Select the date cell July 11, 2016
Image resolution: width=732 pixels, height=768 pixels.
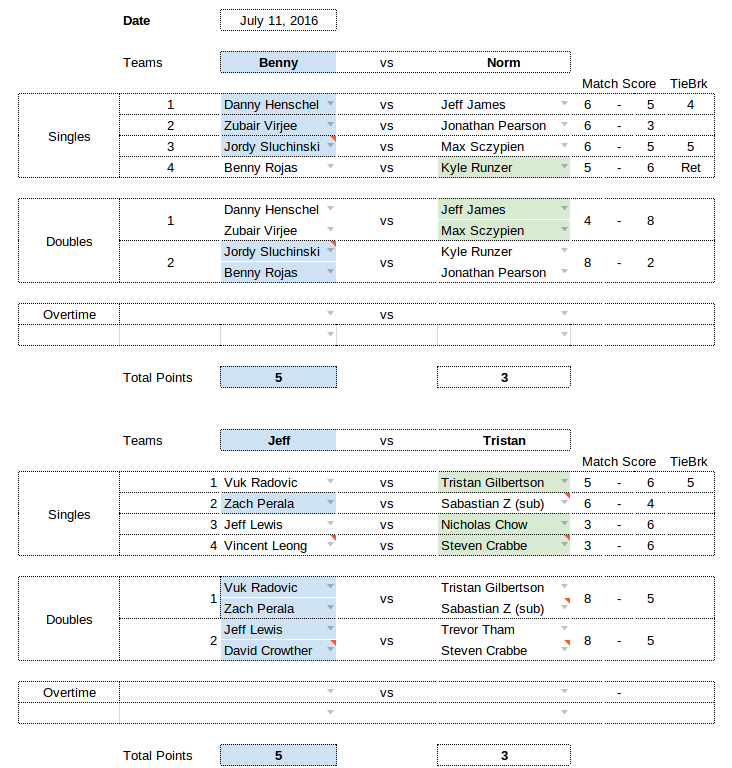coord(278,21)
